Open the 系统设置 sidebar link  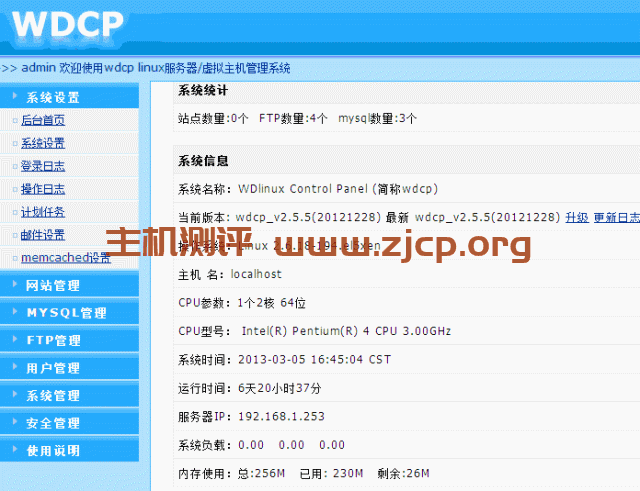(43, 143)
